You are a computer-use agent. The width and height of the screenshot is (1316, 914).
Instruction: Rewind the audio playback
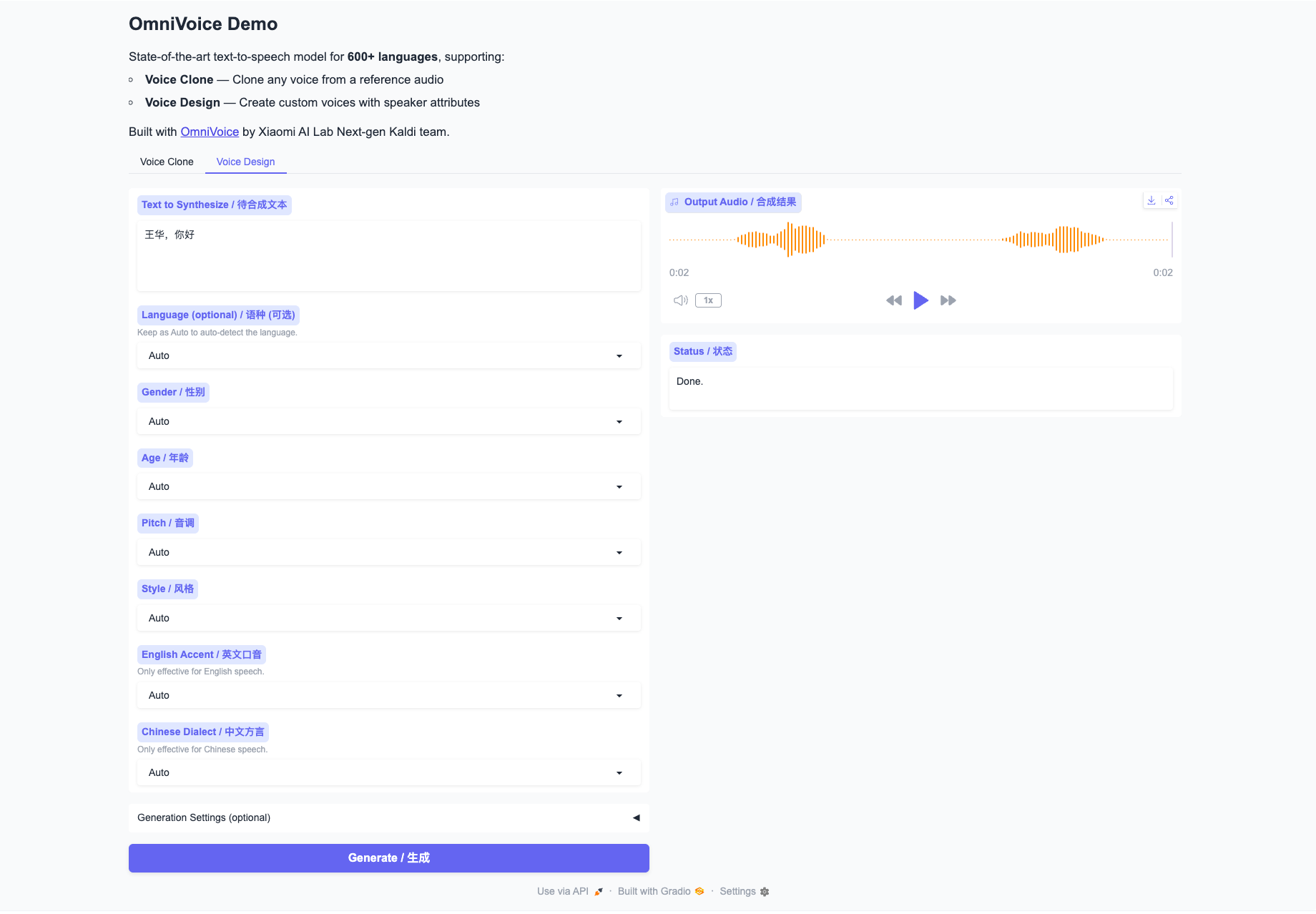click(x=893, y=300)
